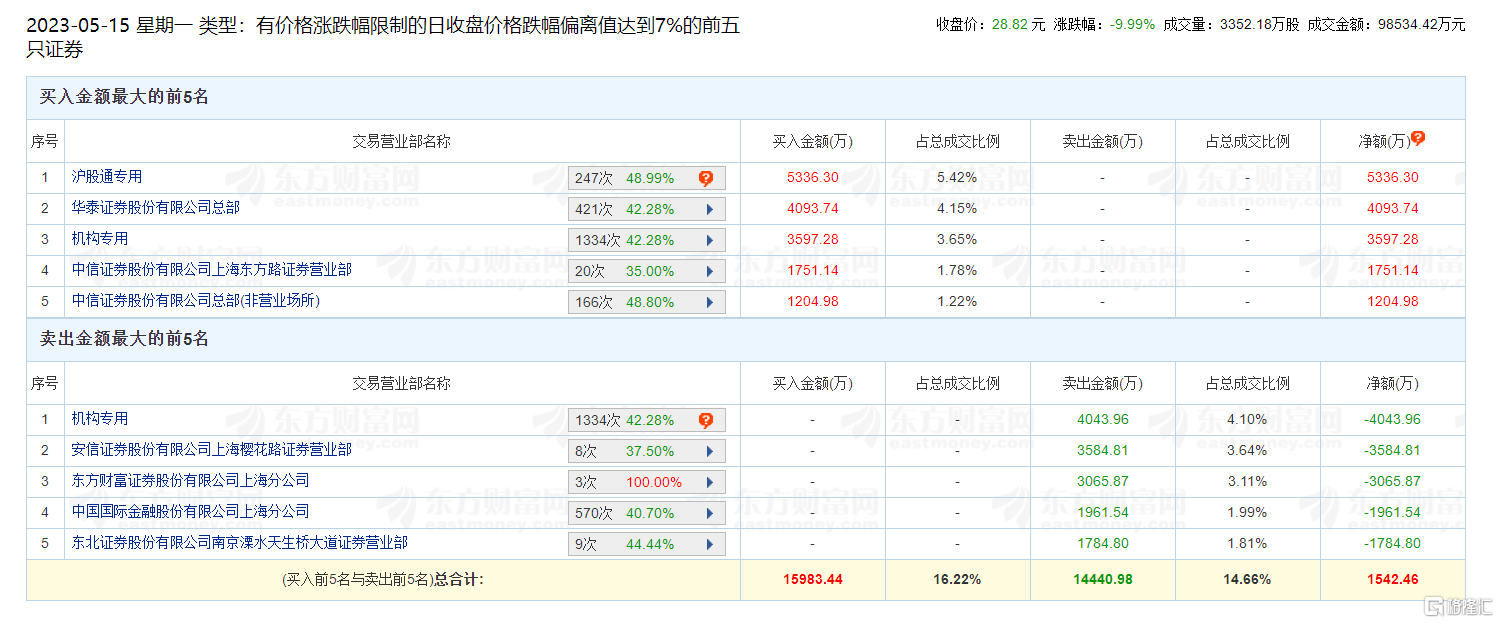
Task: Click closing price value 28.82
Action: (1009, 24)
